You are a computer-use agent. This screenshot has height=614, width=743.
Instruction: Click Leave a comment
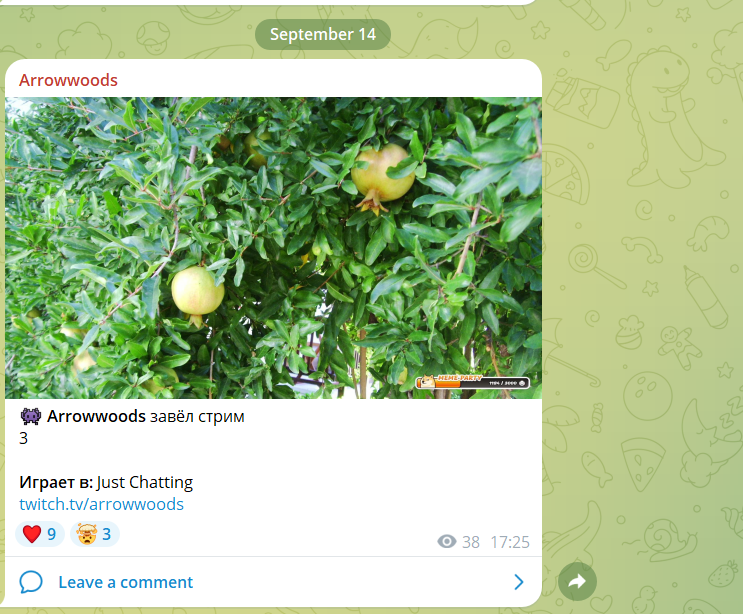tap(126, 582)
